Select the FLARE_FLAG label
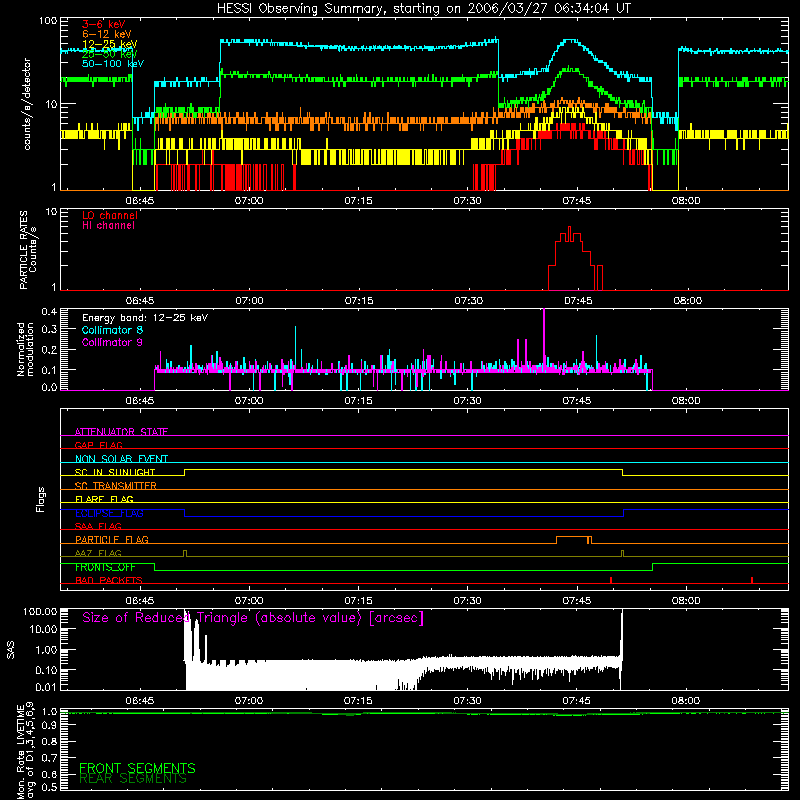 coord(104,499)
